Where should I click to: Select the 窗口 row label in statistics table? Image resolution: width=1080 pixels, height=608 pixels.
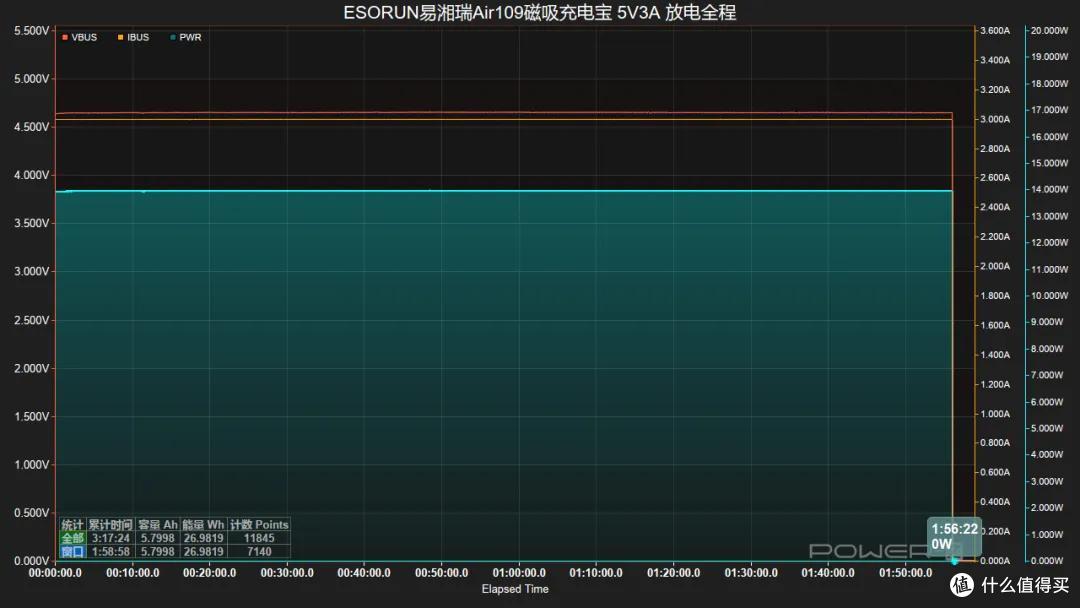tap(72, 552)
